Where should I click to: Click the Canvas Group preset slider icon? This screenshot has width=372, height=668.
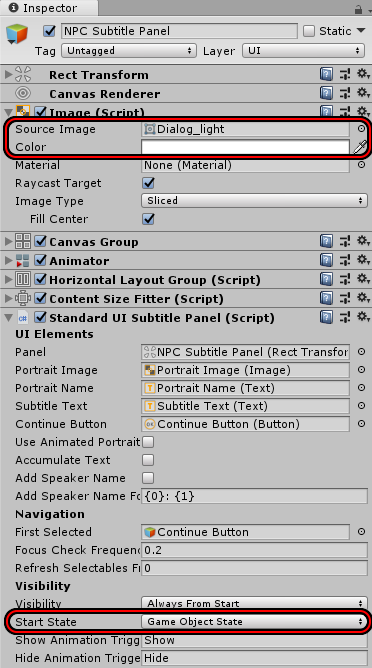coord(345,242)
